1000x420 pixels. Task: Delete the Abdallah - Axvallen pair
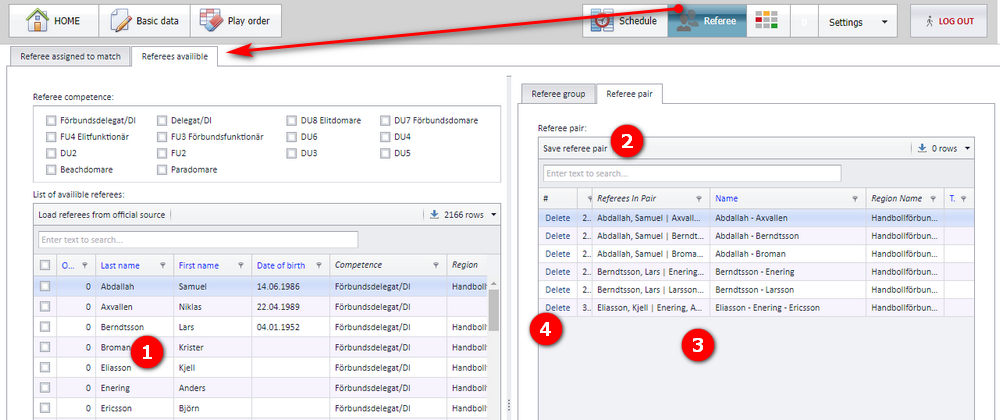point(557,218)
